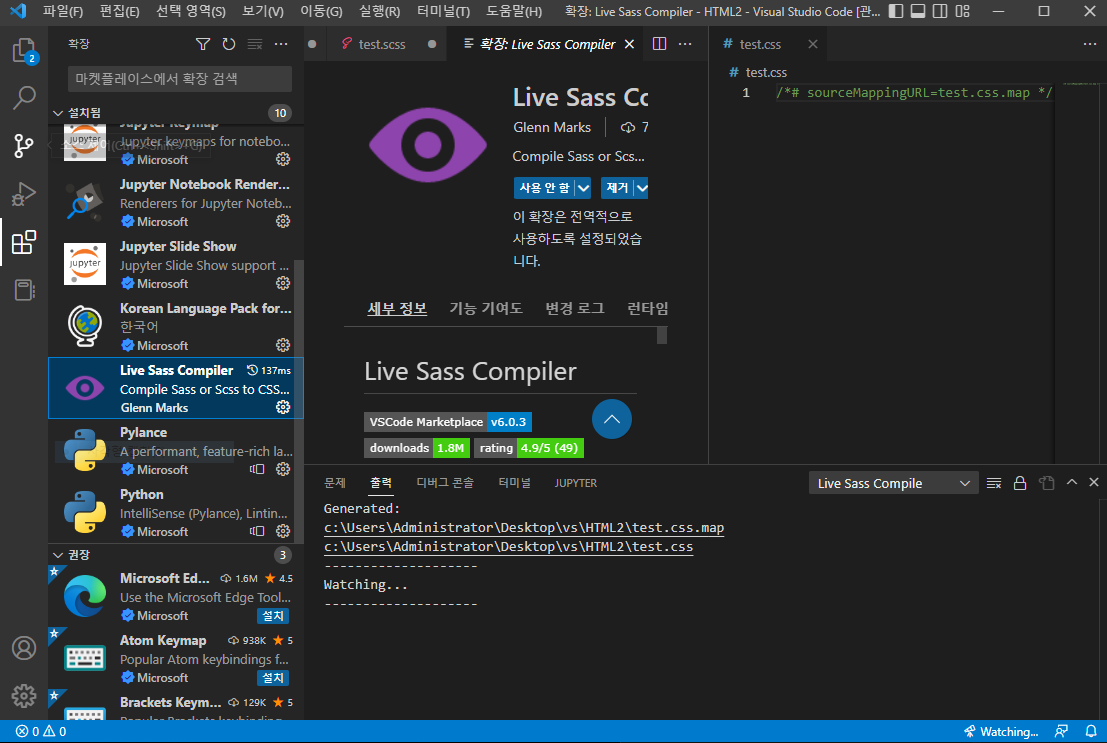Open Live Sass Compiler manage gear

[283, 408]
